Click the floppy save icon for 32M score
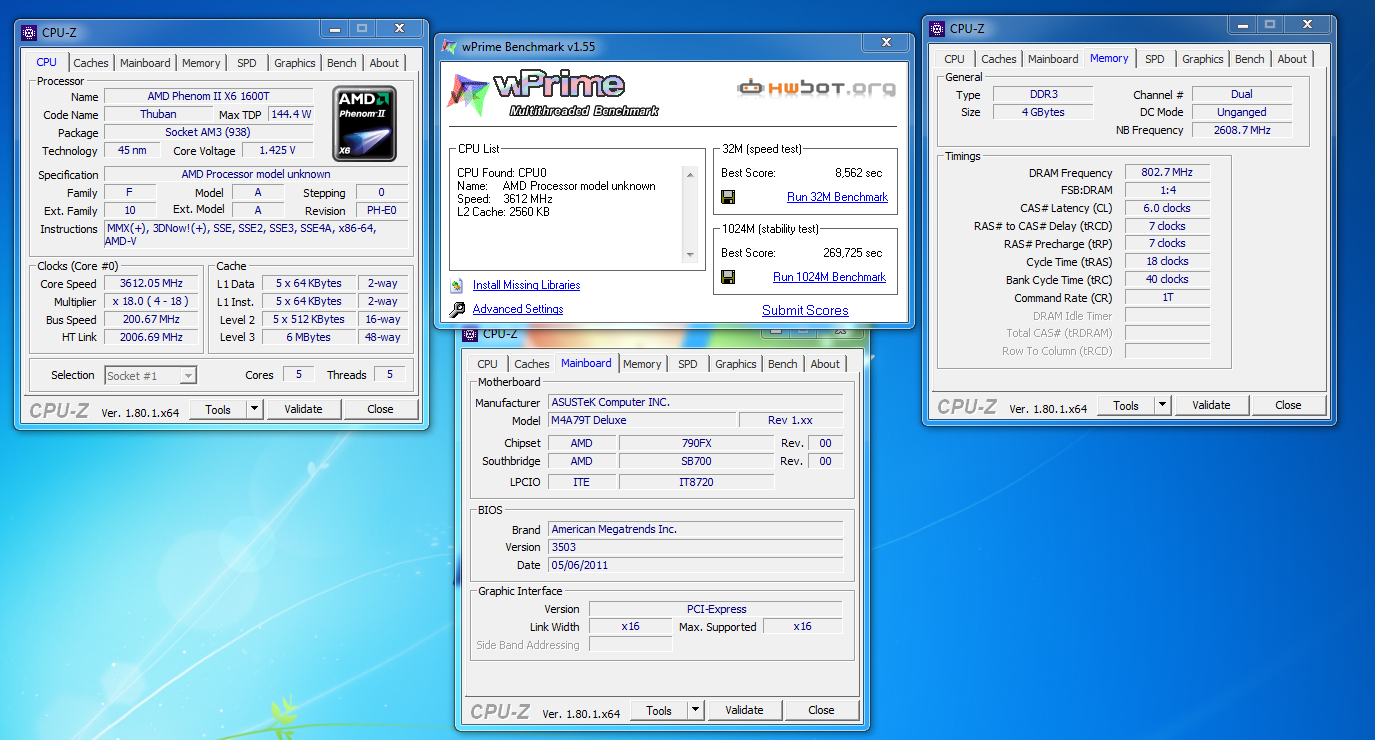 click(x=728, y=197)
